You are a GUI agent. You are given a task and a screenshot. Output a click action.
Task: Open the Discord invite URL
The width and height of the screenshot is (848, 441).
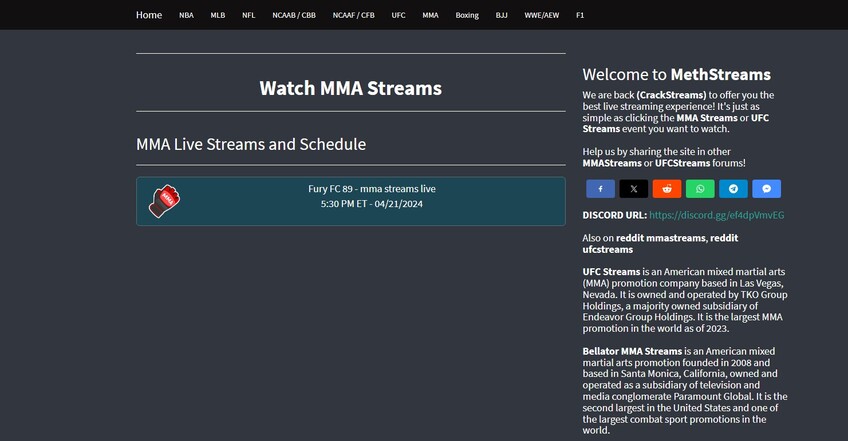[716, 215]
